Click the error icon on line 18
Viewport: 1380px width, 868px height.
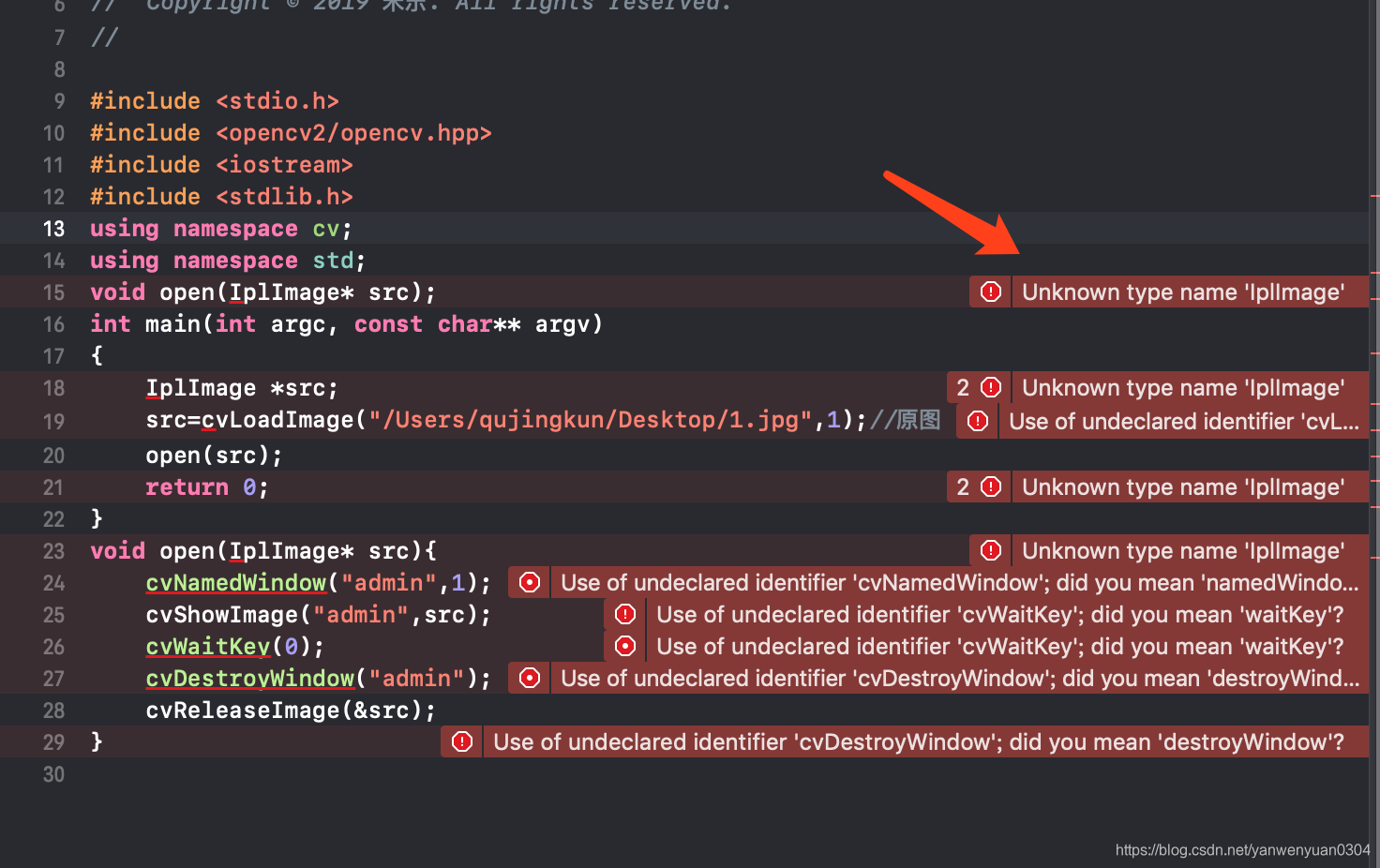[991, 387]
